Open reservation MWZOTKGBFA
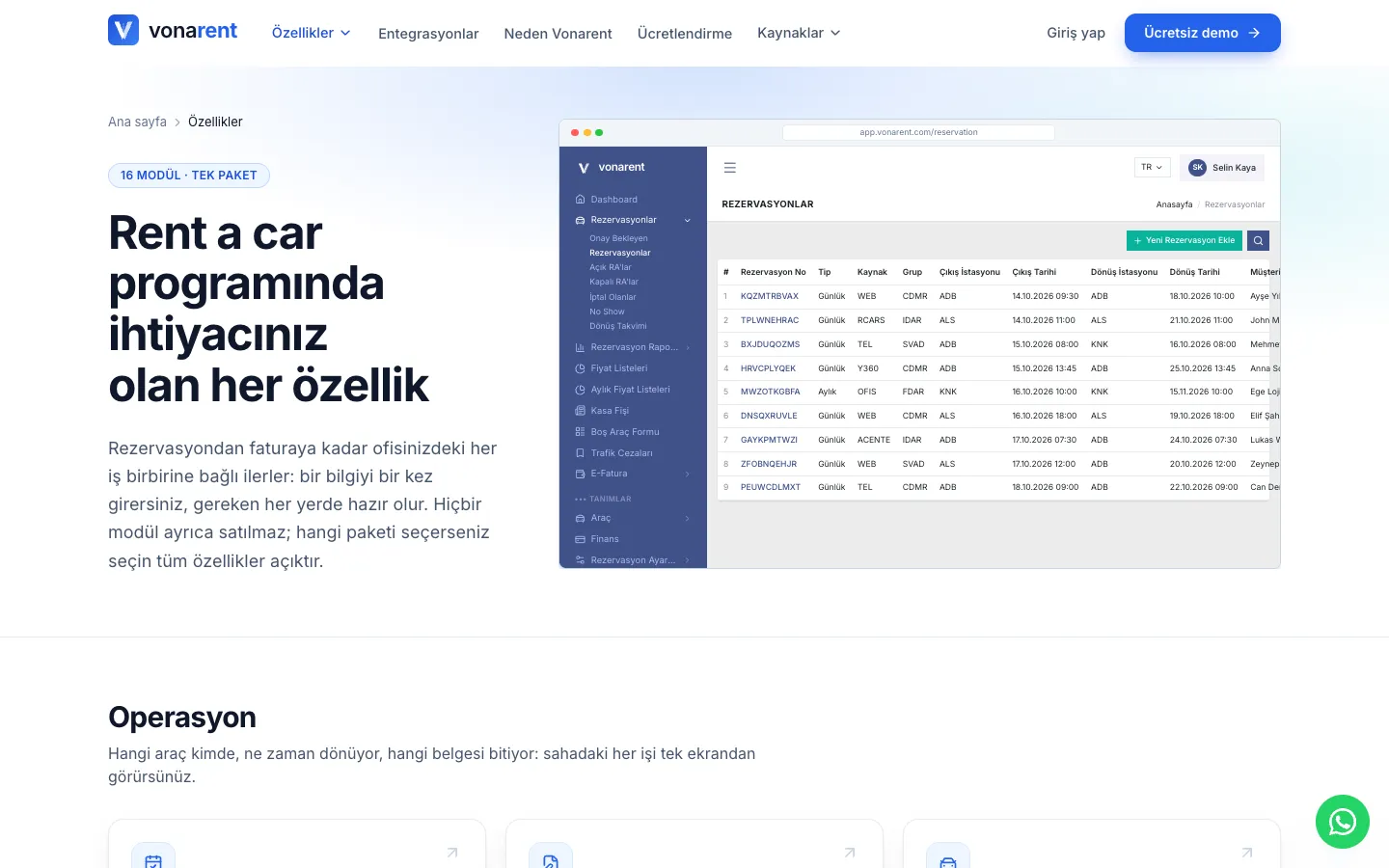 click(x=771, y=392)
